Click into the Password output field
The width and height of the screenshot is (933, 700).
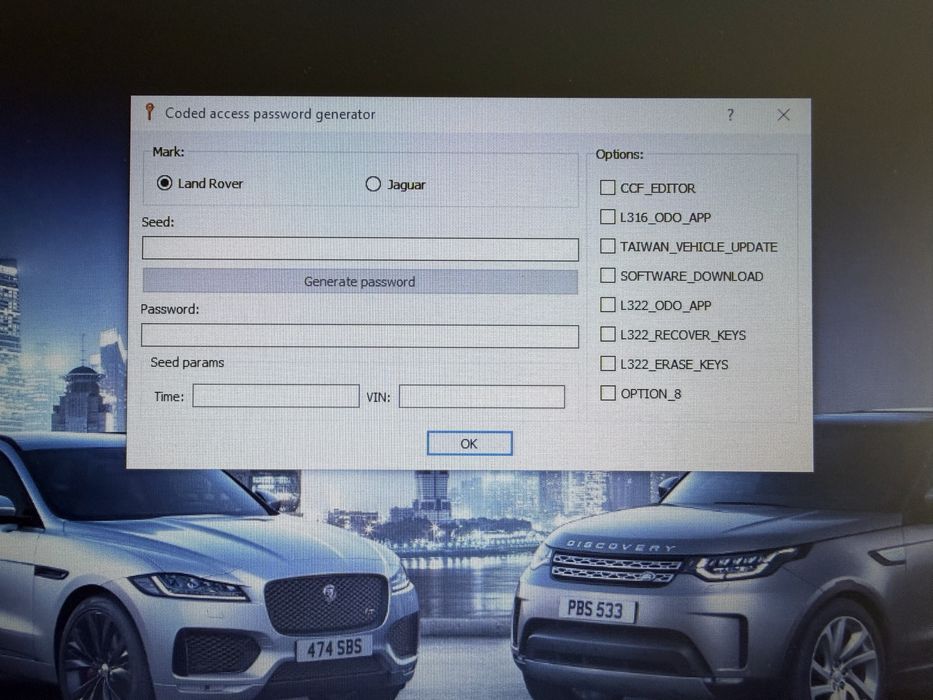[359, 336]
